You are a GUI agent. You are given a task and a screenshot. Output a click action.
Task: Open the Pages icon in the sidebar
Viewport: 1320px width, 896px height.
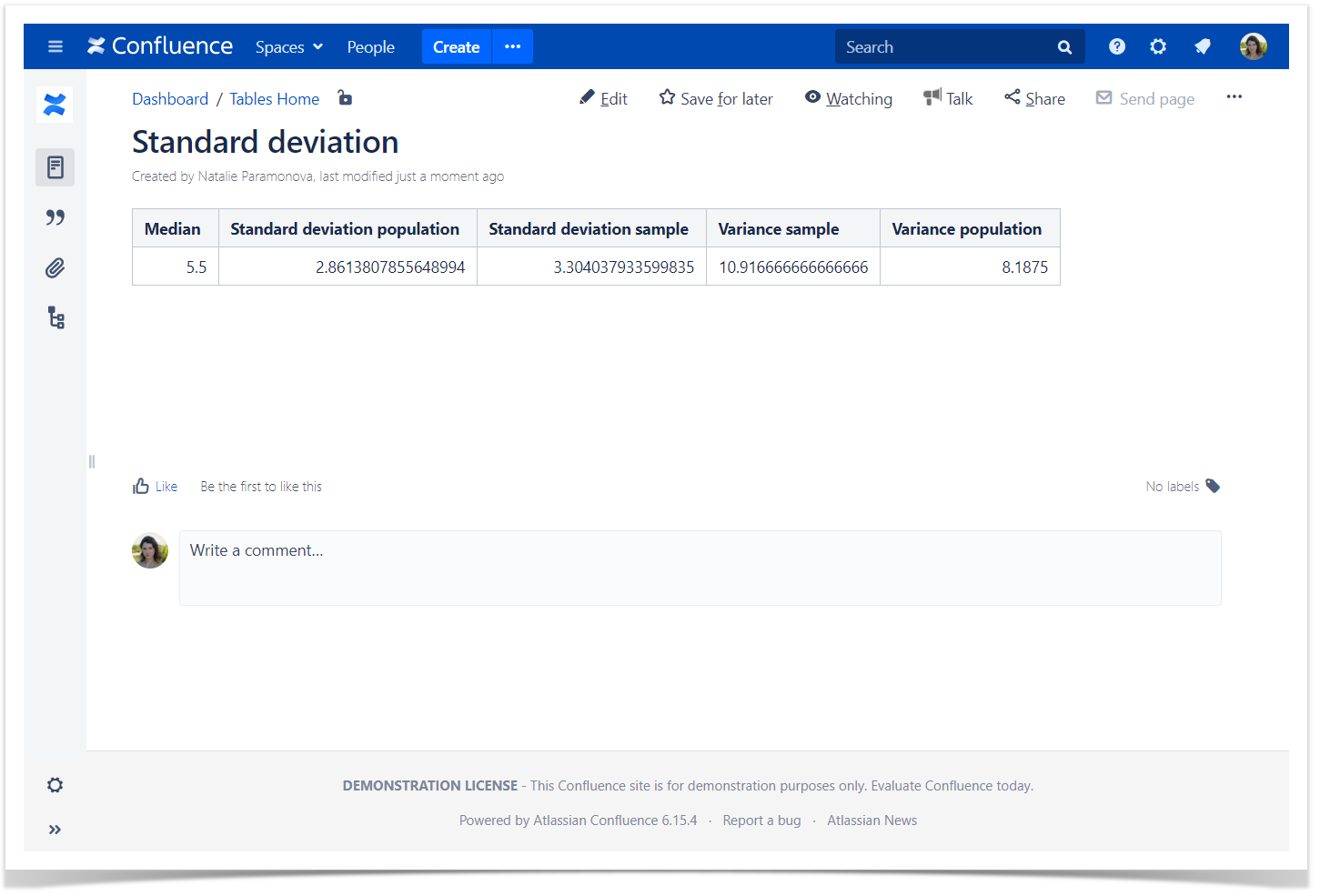point(55,167)
